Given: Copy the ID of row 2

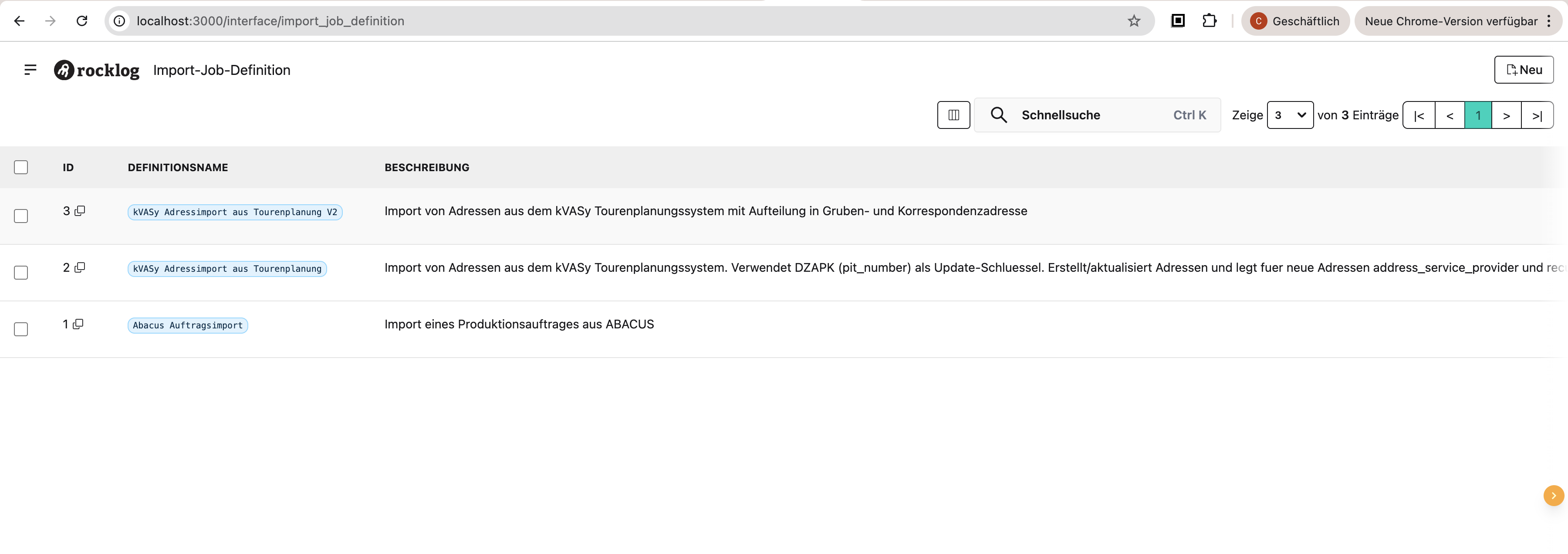Looking at the screenshot, I should click(80, 267).
